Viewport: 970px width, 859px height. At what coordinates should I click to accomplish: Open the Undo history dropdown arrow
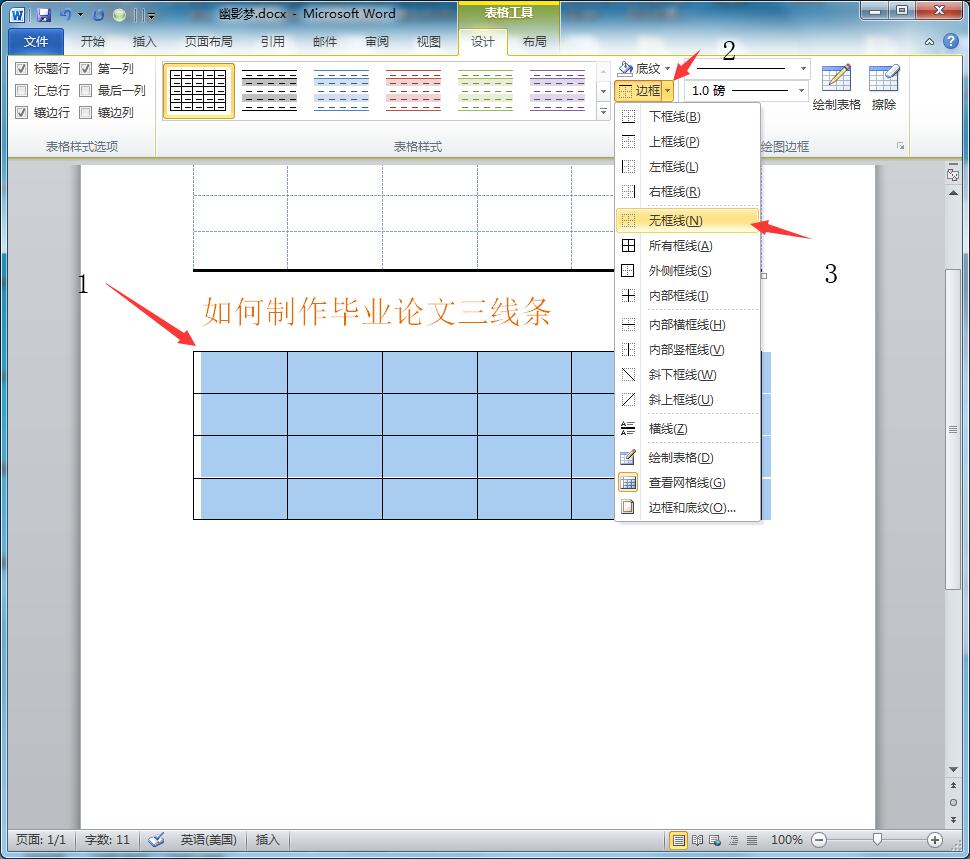[x=80, y=14]
